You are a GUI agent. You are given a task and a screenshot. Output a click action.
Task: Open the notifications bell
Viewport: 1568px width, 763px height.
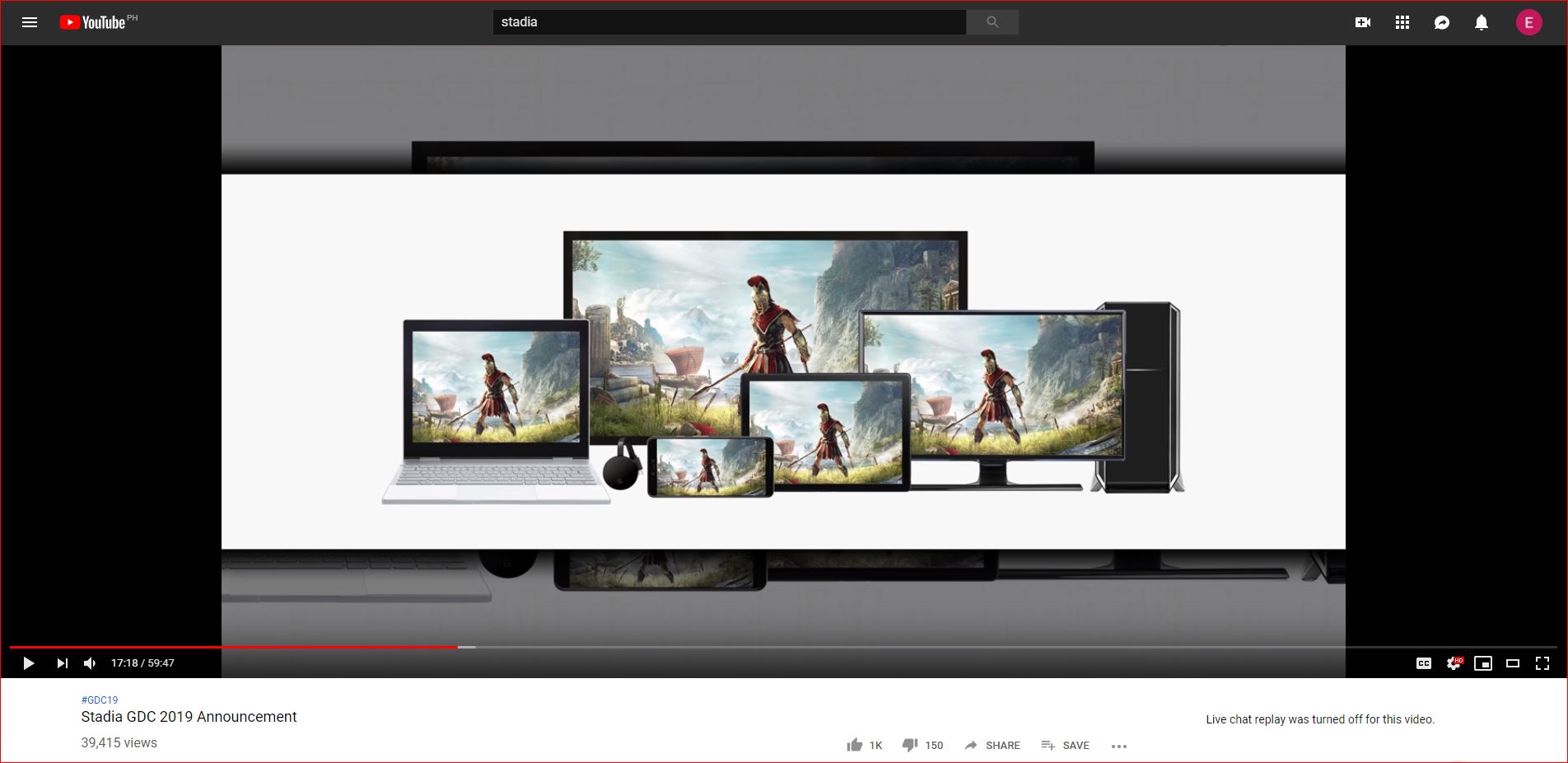tap(1482, 22)
